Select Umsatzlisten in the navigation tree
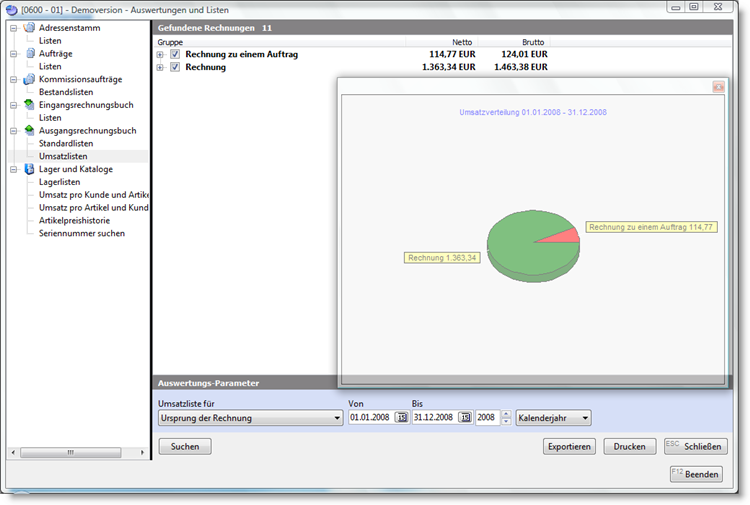Screen dimensions: 750x505 pyautogui.click(x=62, y=157)
